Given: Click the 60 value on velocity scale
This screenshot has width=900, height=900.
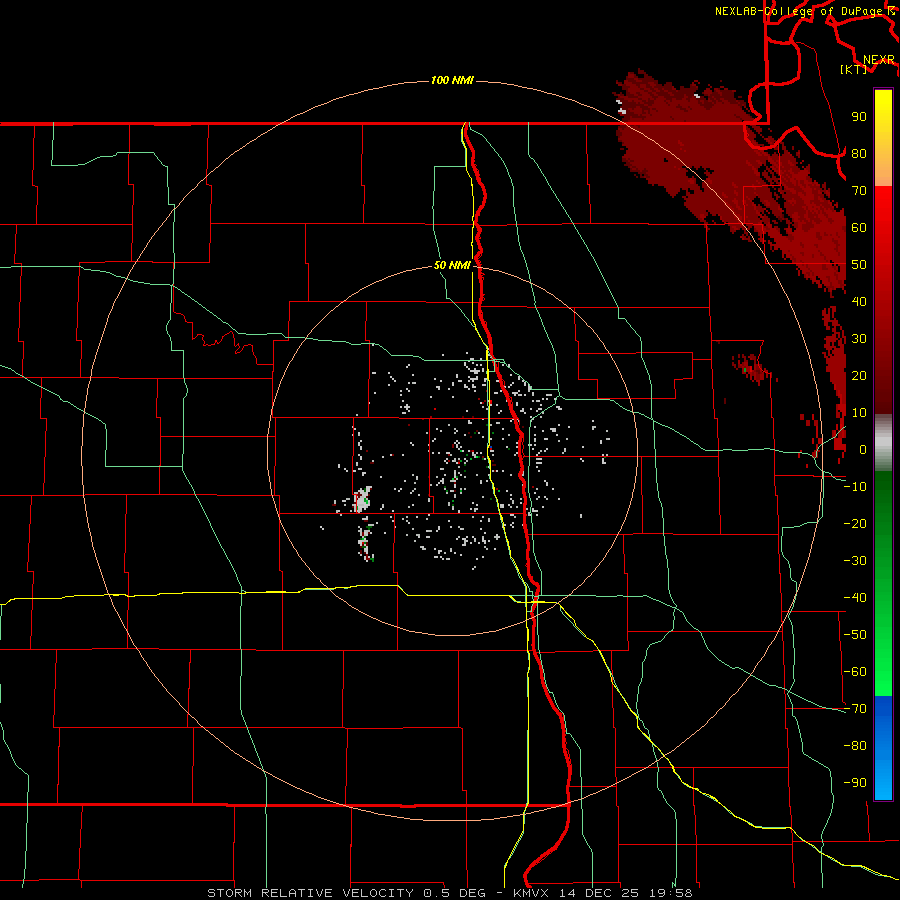Looking at the screenshot, I should click(859, 227).
